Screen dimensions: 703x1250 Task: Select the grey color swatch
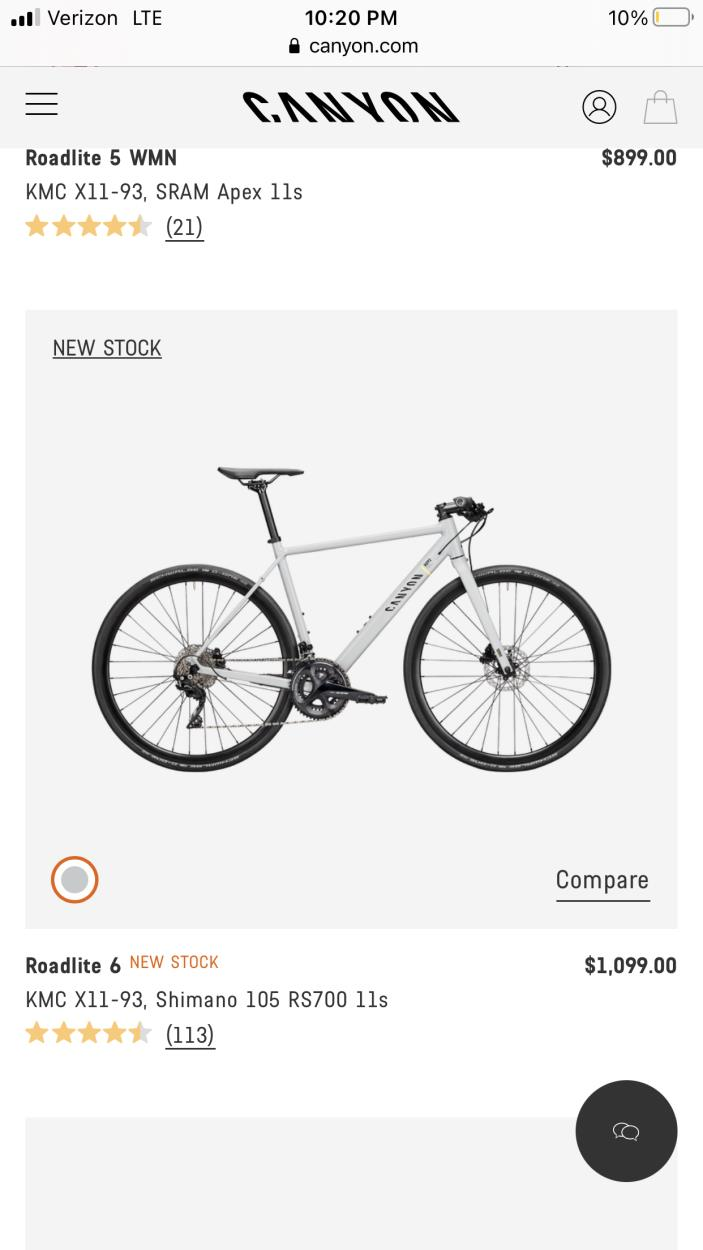pyautogui.click(x=75, y=880)
